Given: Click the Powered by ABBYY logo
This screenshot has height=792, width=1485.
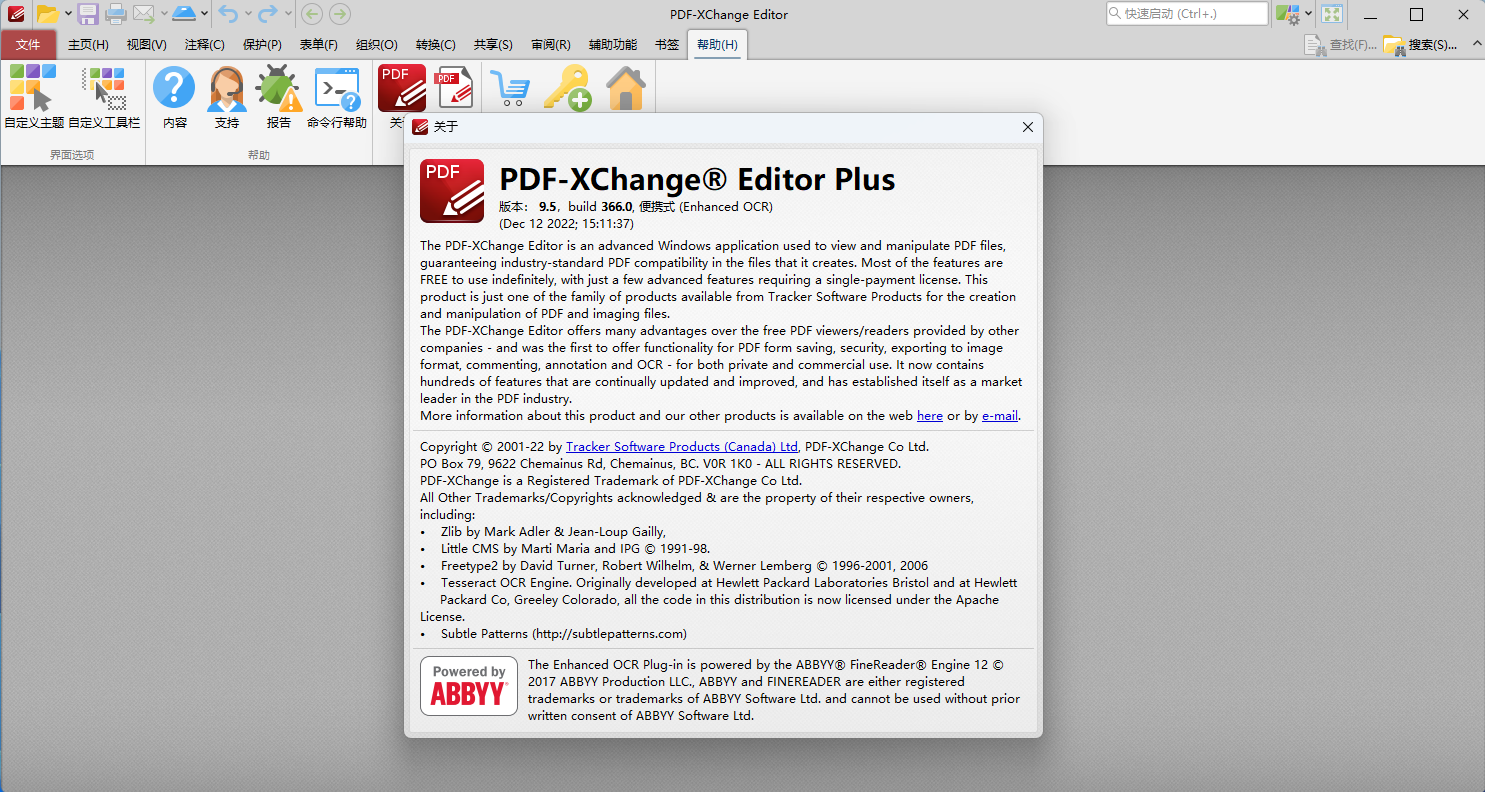Looking at the screenshot, I should 469,686.
